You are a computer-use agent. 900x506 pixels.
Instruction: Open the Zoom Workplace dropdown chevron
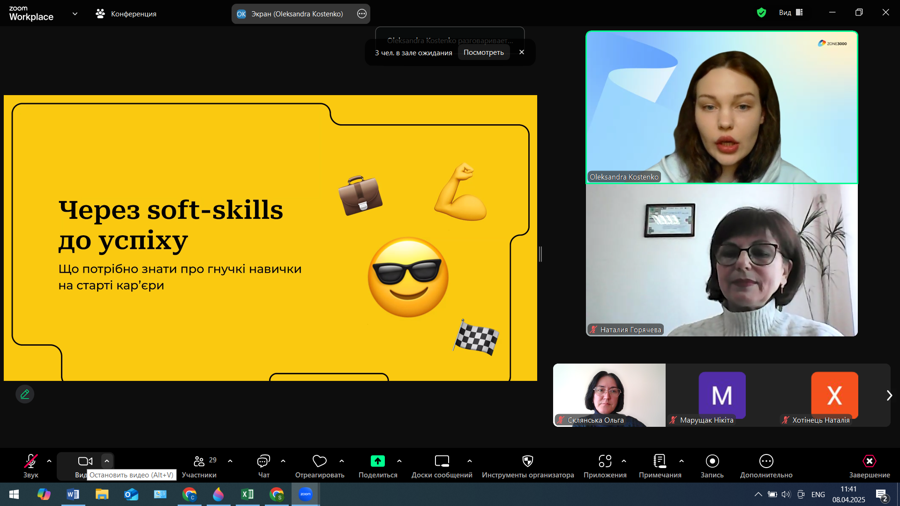click(x=75, y=14)
